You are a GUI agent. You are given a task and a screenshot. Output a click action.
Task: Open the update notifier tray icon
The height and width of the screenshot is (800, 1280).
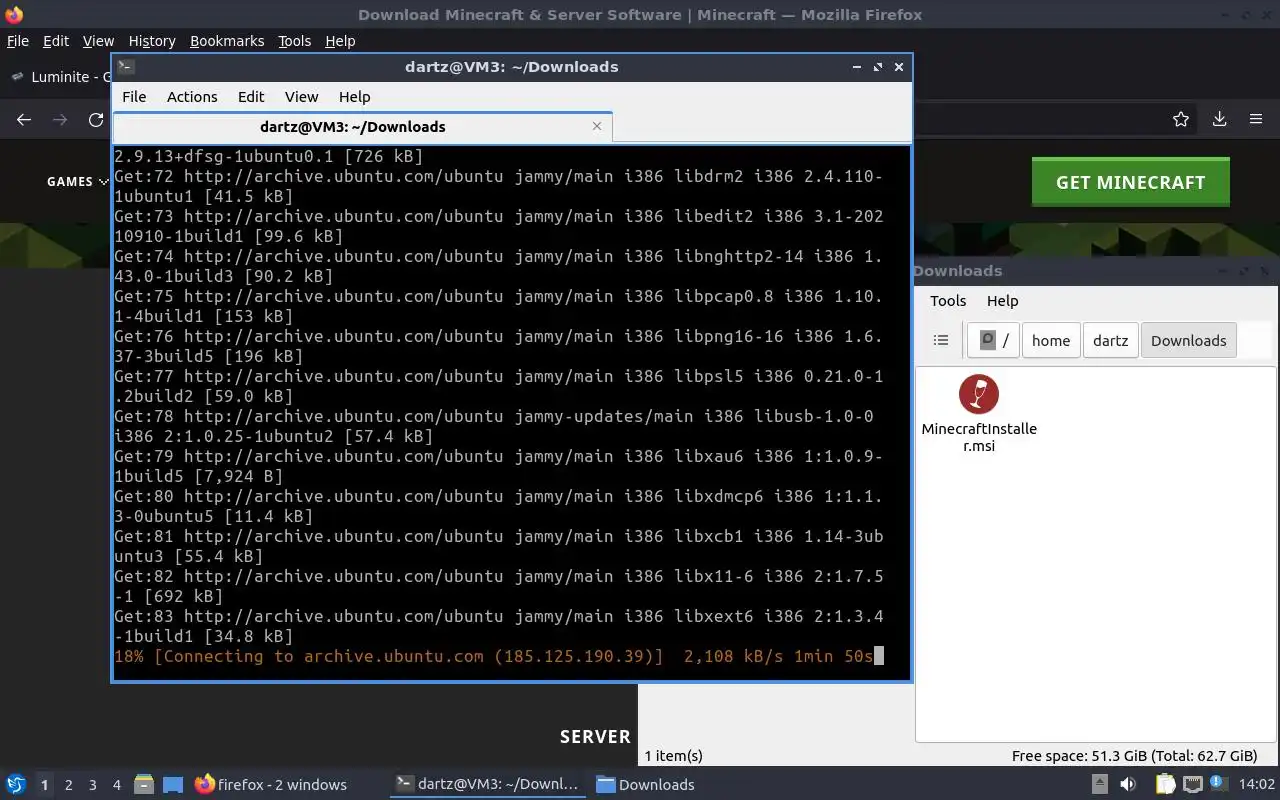[1219, 785]
